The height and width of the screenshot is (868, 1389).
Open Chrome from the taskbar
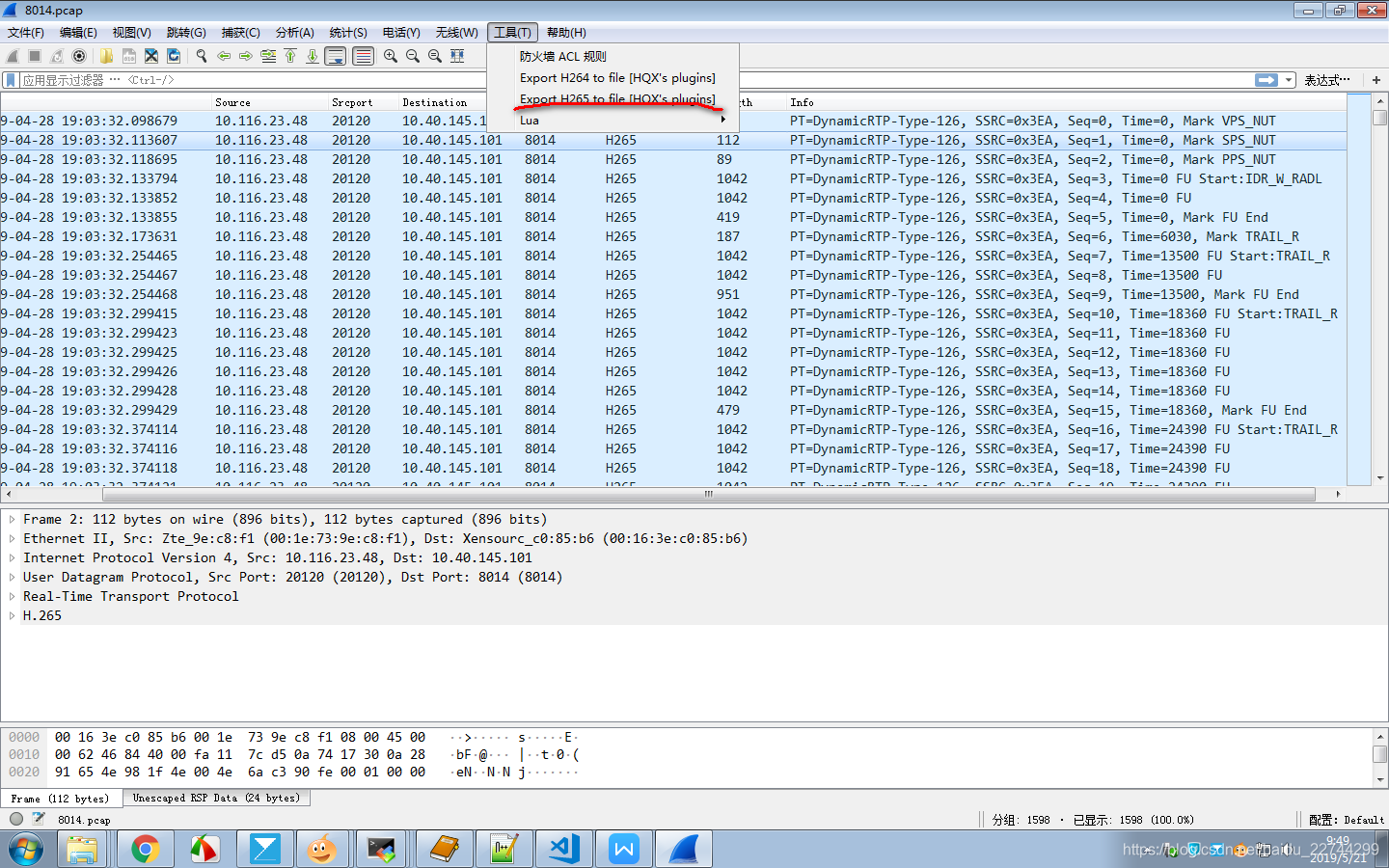[x=146, y=850]
